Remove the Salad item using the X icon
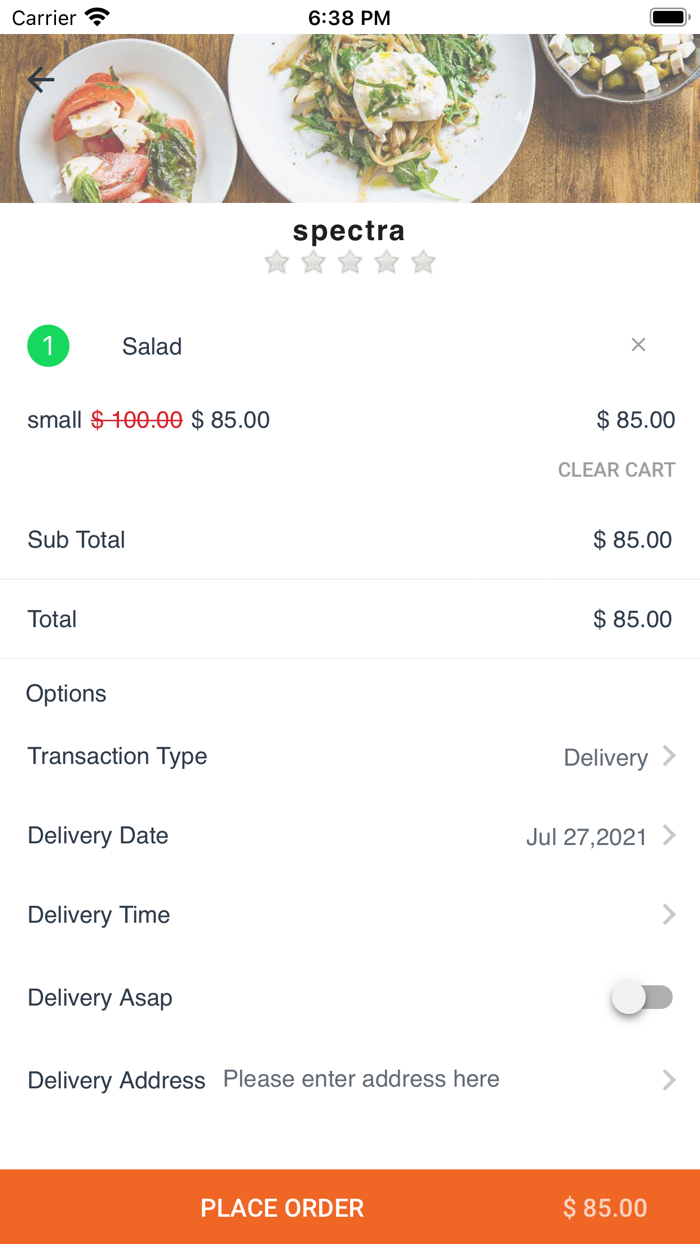700x1244 pixels. [638, 344]
